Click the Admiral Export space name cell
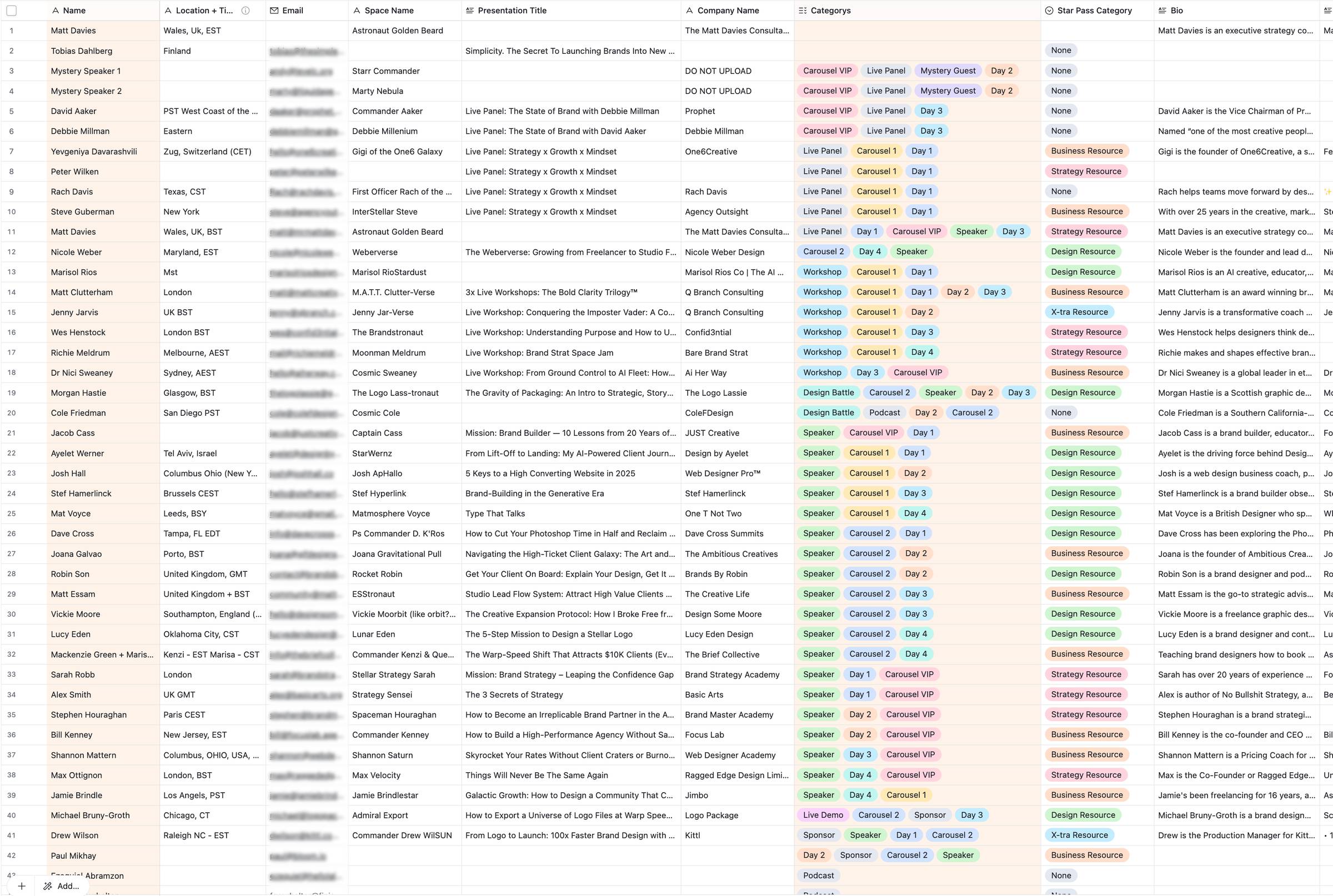This screenshot has width=1333, height=896. click(405, 816)
